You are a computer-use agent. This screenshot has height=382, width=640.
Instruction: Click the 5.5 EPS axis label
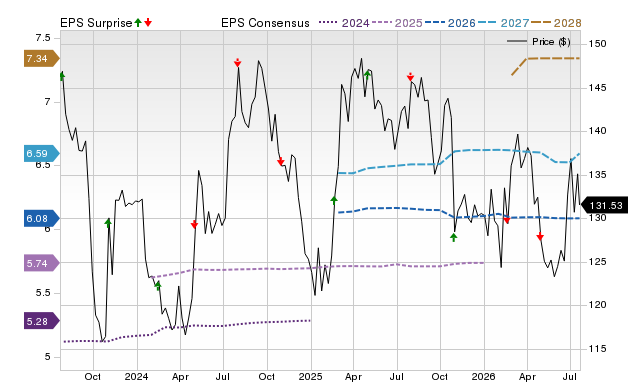tap(43, 293)
